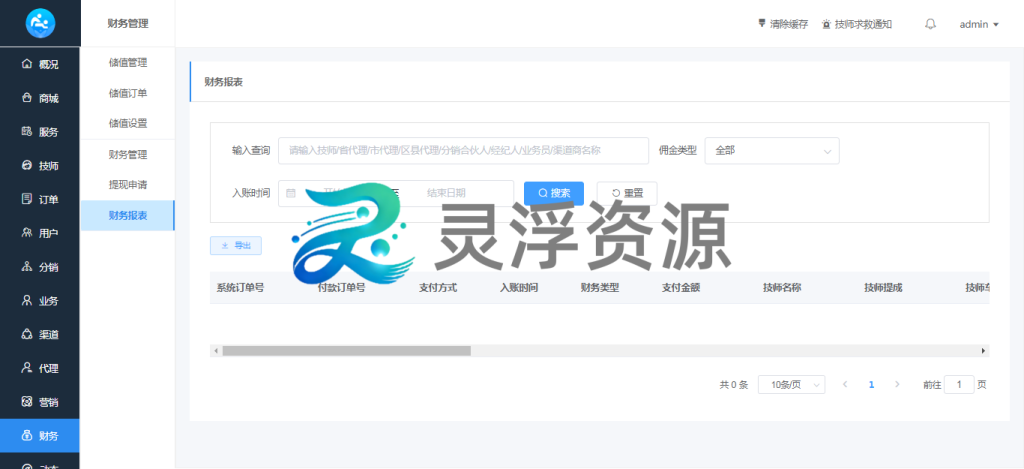Click the app logo in the top corner
Image resolution: width=1024 pixels, height=469 pixels.
point(40,24)
